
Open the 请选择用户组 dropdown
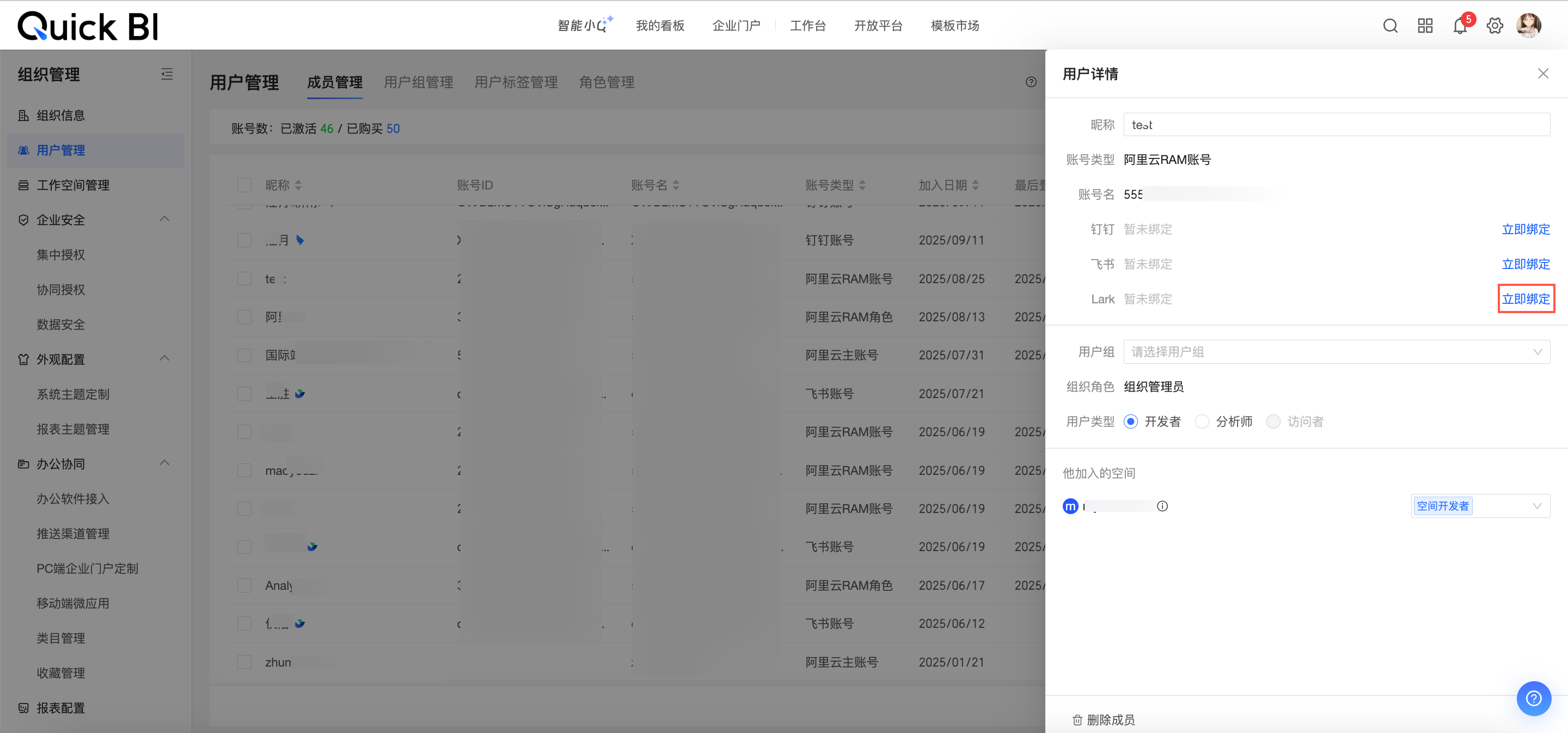point(1336,352)
